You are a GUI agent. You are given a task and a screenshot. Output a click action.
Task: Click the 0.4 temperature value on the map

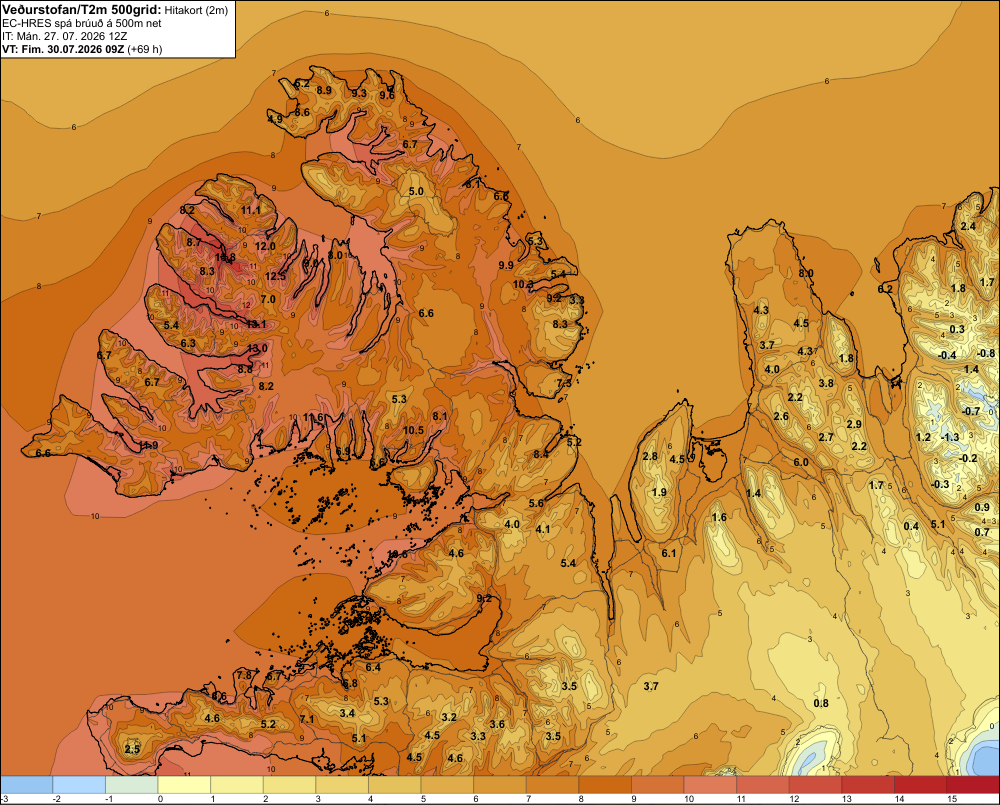(912, 526)
